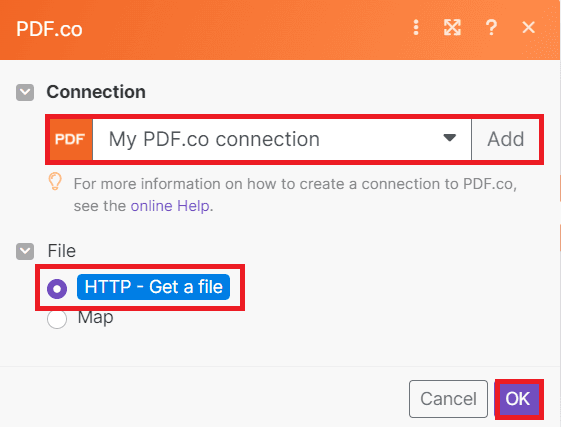Open help via the question mark icon

click(491, 28)
